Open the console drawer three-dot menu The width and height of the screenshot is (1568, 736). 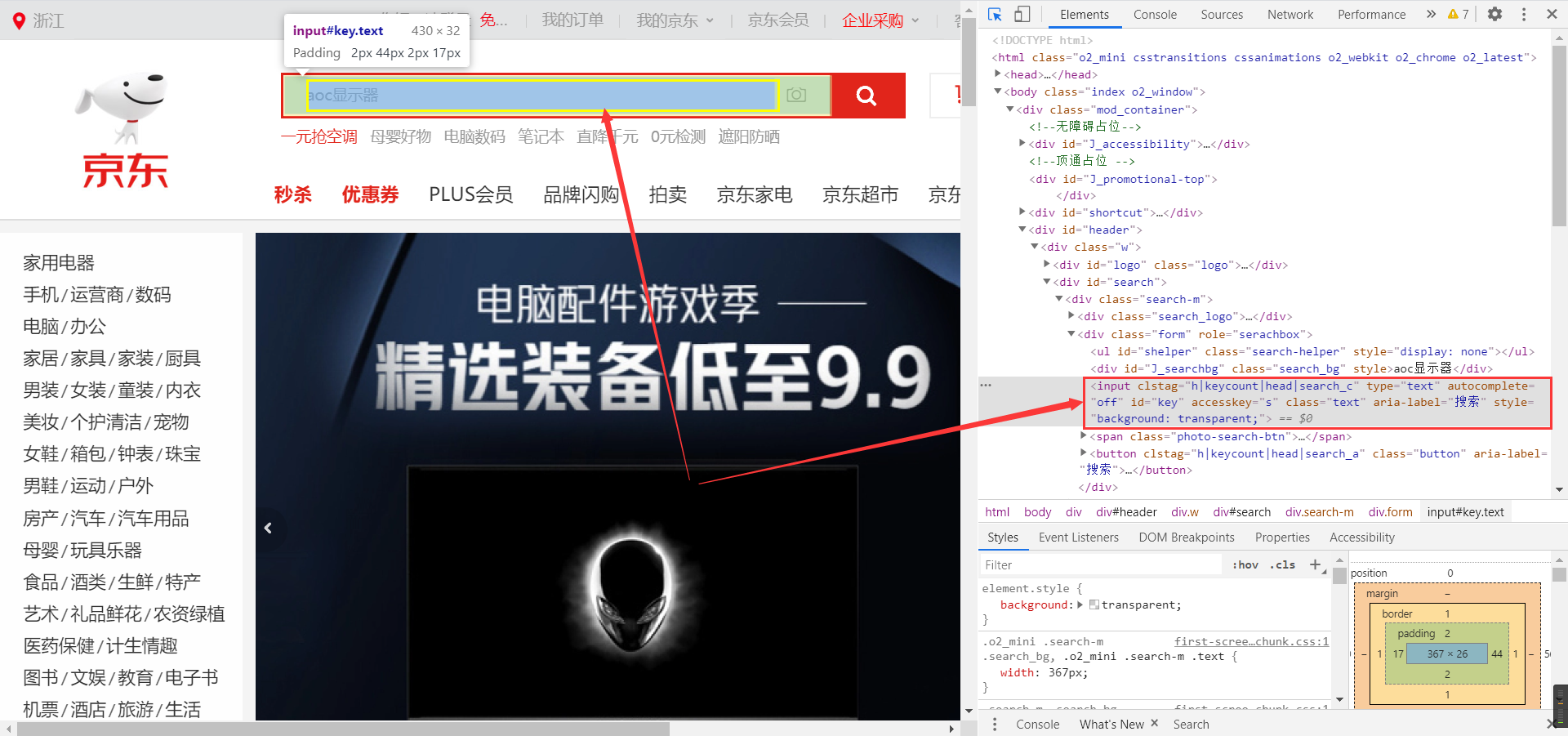click(x=994, y=724)
